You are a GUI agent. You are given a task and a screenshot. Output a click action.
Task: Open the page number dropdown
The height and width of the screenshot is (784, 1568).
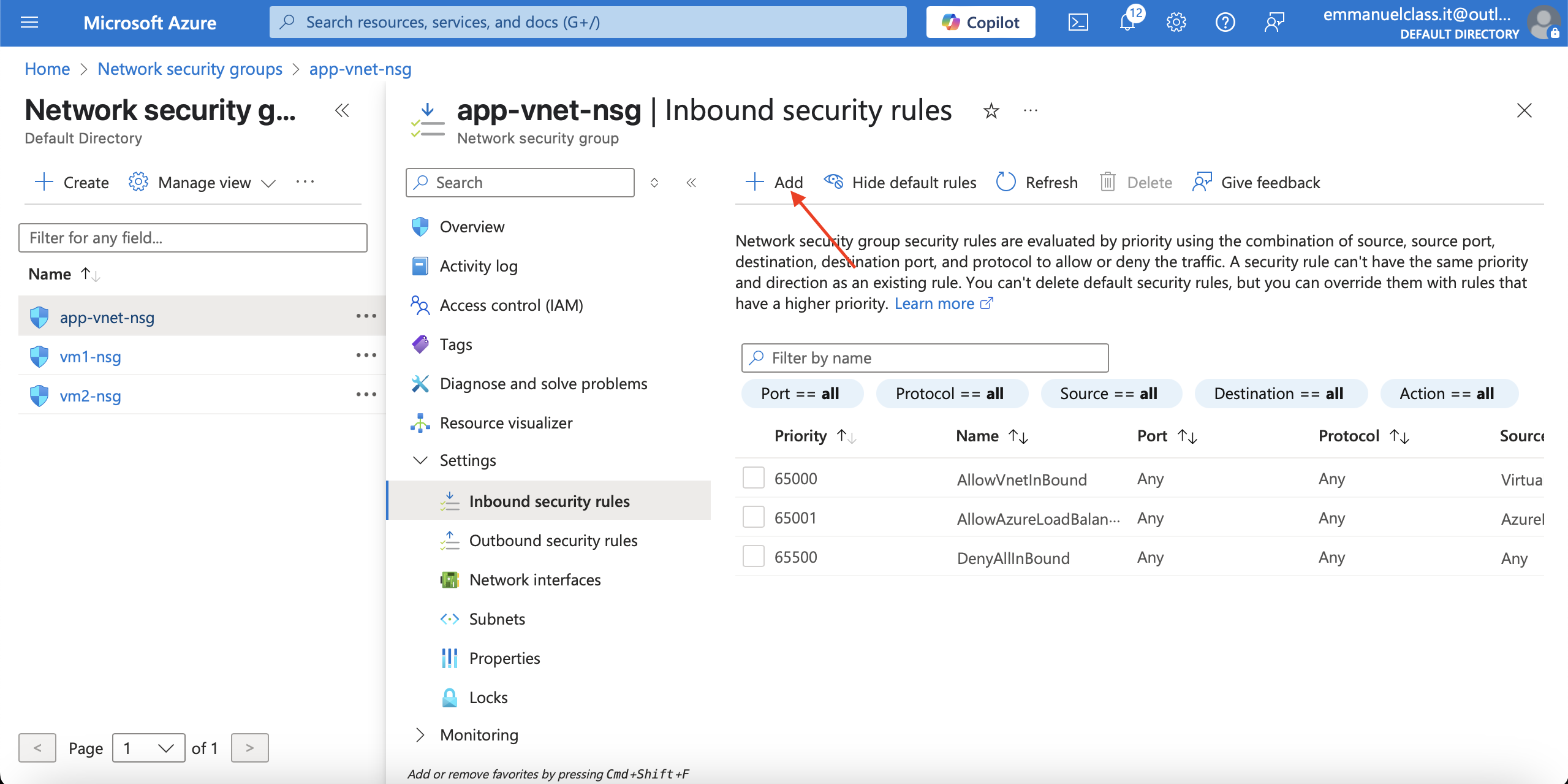click(x=148, y=748)
